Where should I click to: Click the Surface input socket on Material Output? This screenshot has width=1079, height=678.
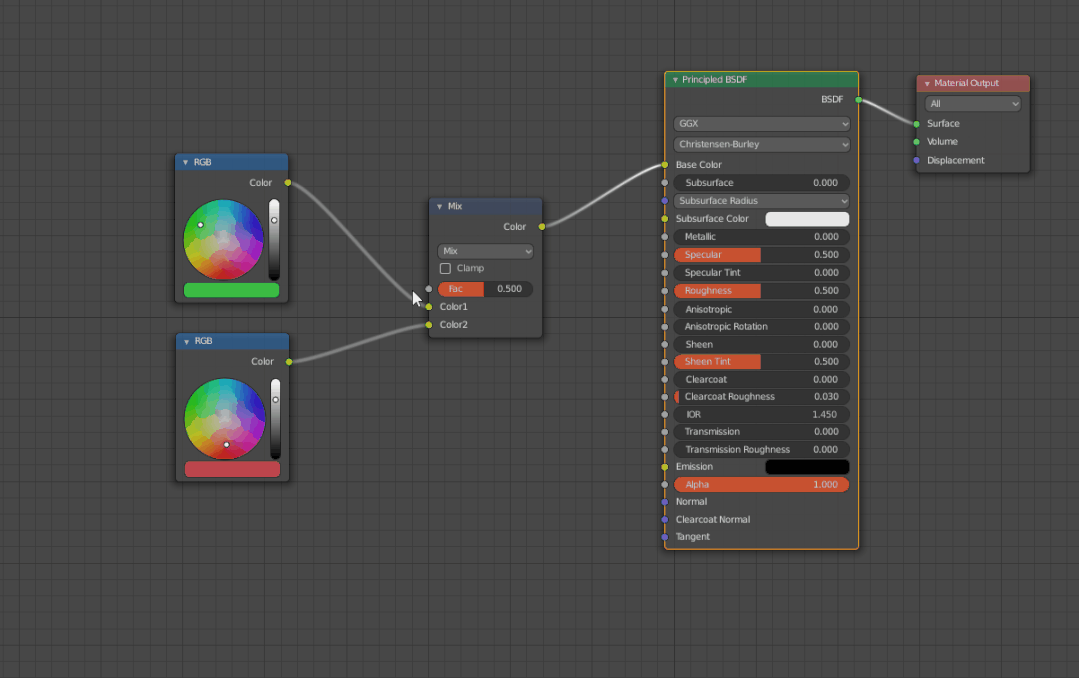click(917, 124)
